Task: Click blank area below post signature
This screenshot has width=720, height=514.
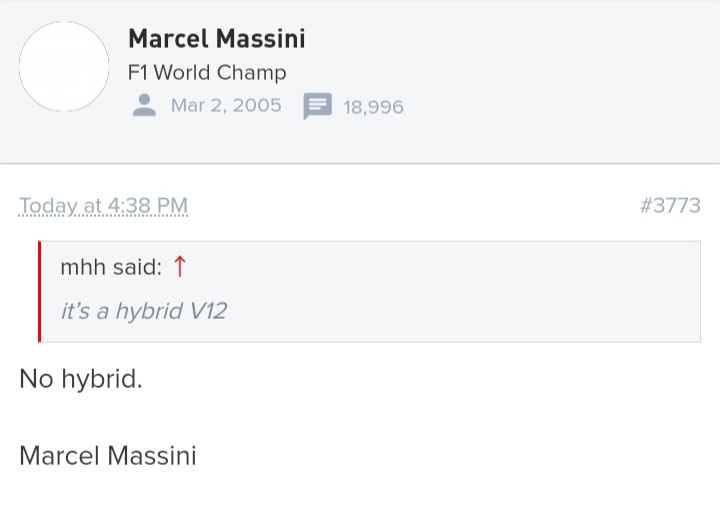Action: [x=360, y=494]
